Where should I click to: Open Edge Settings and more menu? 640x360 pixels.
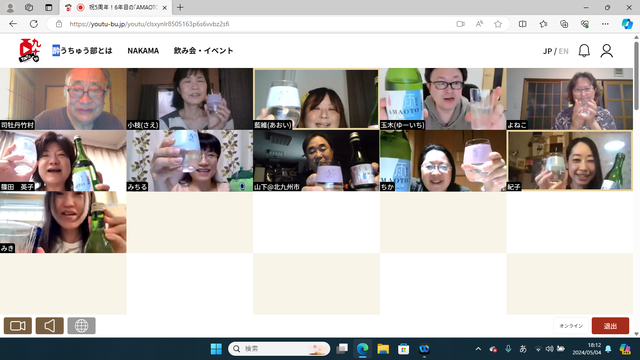pos(605,24)
